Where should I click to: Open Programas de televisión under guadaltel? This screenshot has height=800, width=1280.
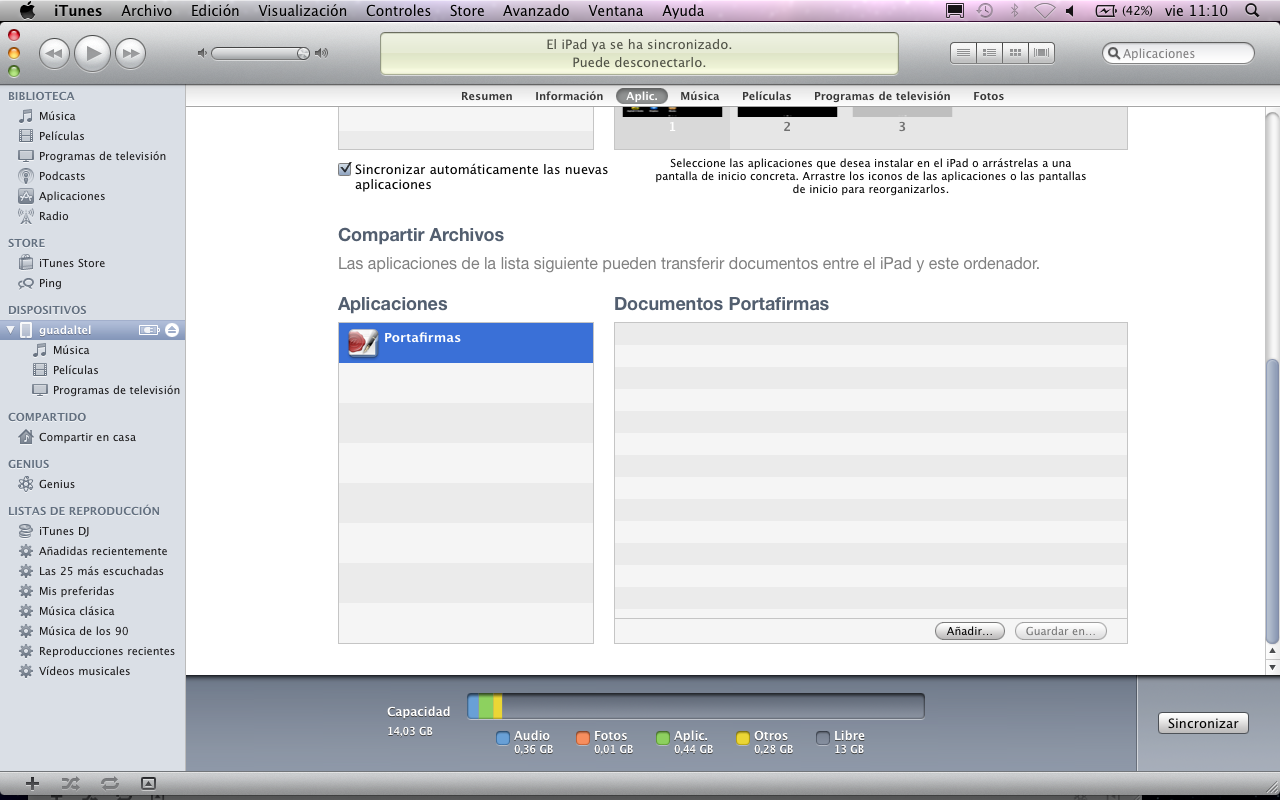click(x=116, y=390)
